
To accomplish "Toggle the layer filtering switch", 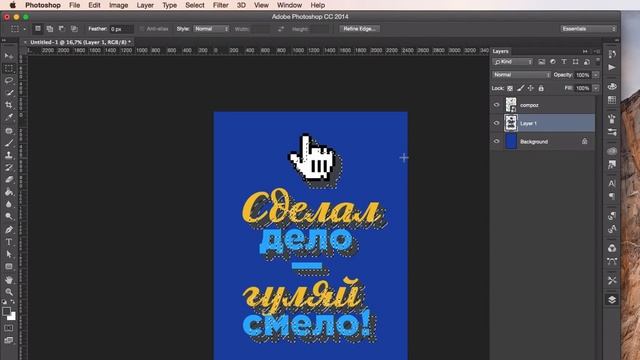I will click(598, 62).
